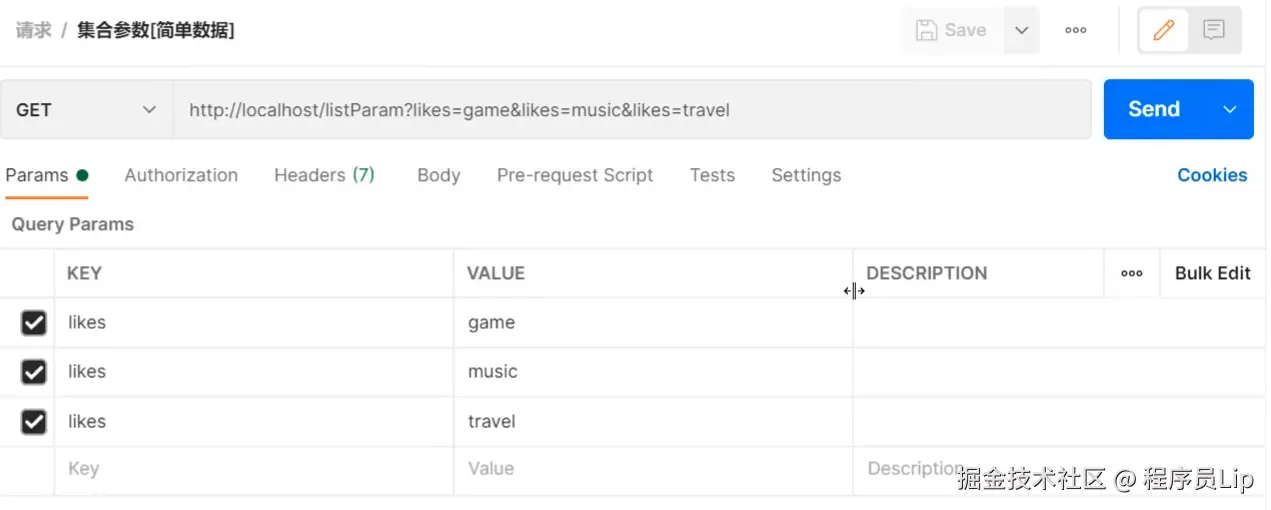Screen dimensions: 1271x510
Task: Open column options dots beside Bulk Edit
Action: pos(1132,273)
